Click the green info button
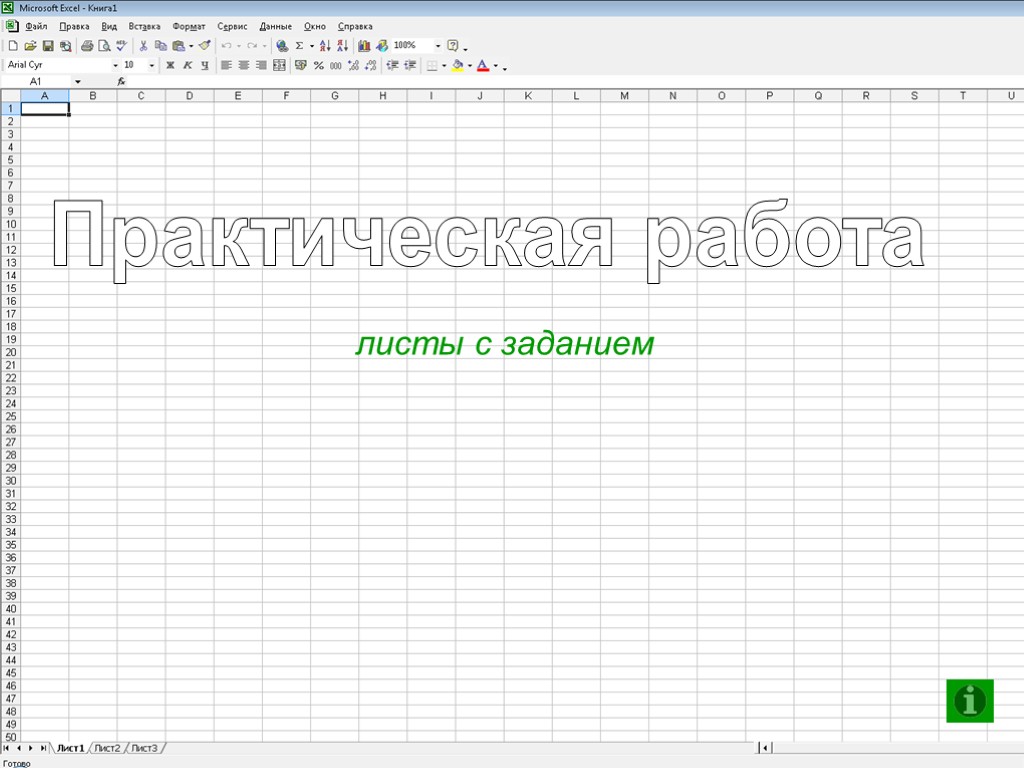 pos(970,701)
